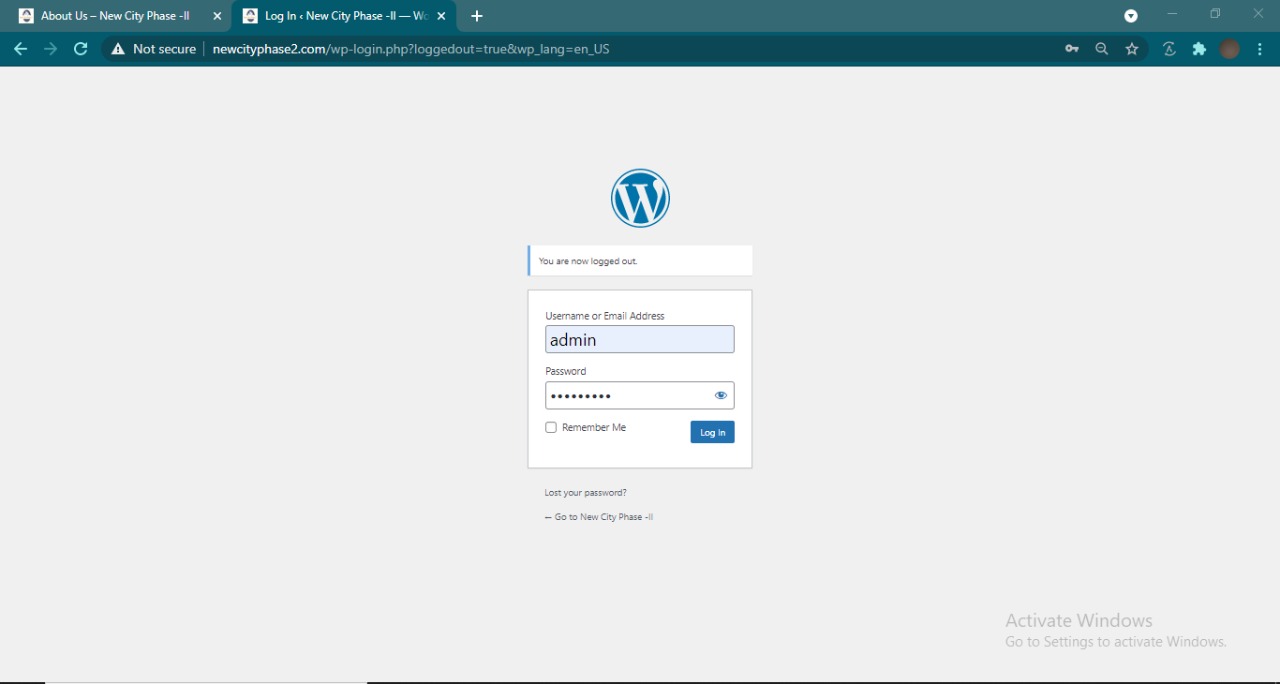
Task: Click the Username or Email Address label
Action: point(605,316)
